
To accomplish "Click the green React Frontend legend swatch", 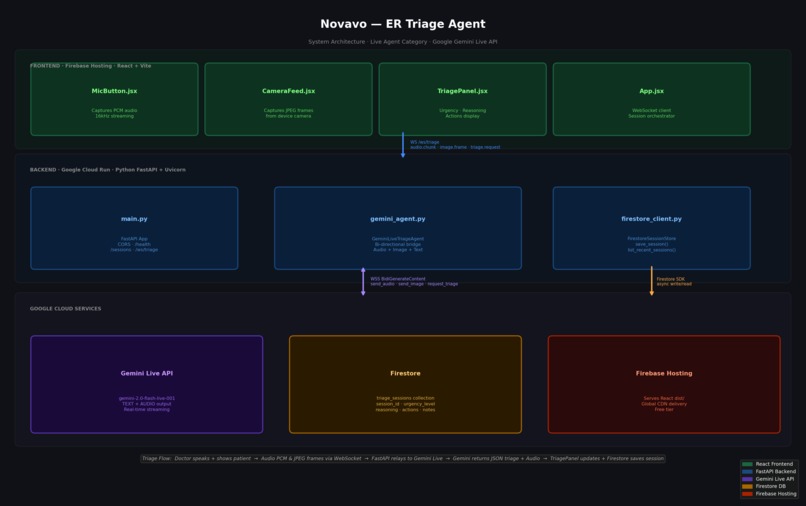I will (747, 464).
